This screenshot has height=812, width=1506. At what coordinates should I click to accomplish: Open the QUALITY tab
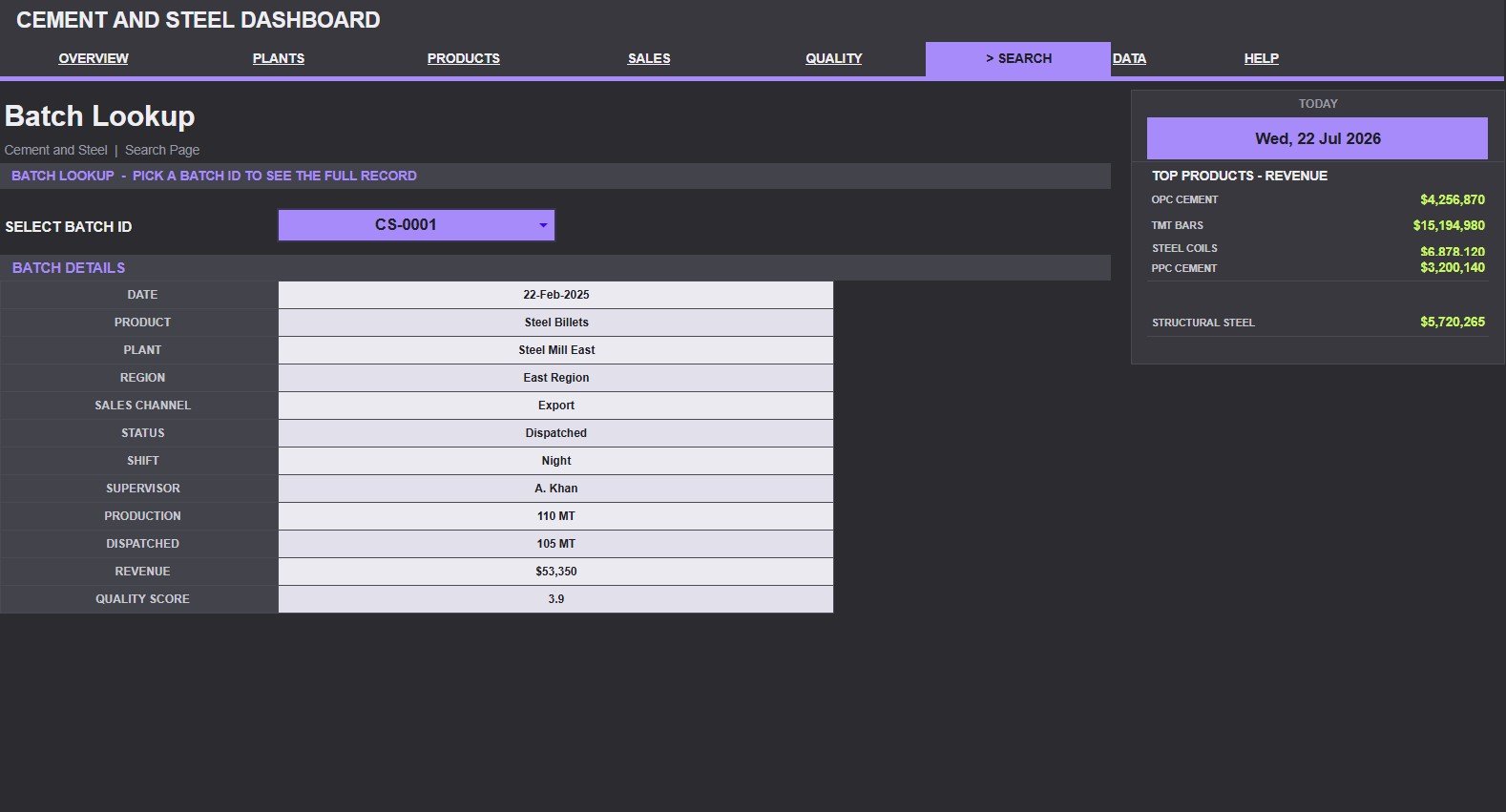click(834, 58)
